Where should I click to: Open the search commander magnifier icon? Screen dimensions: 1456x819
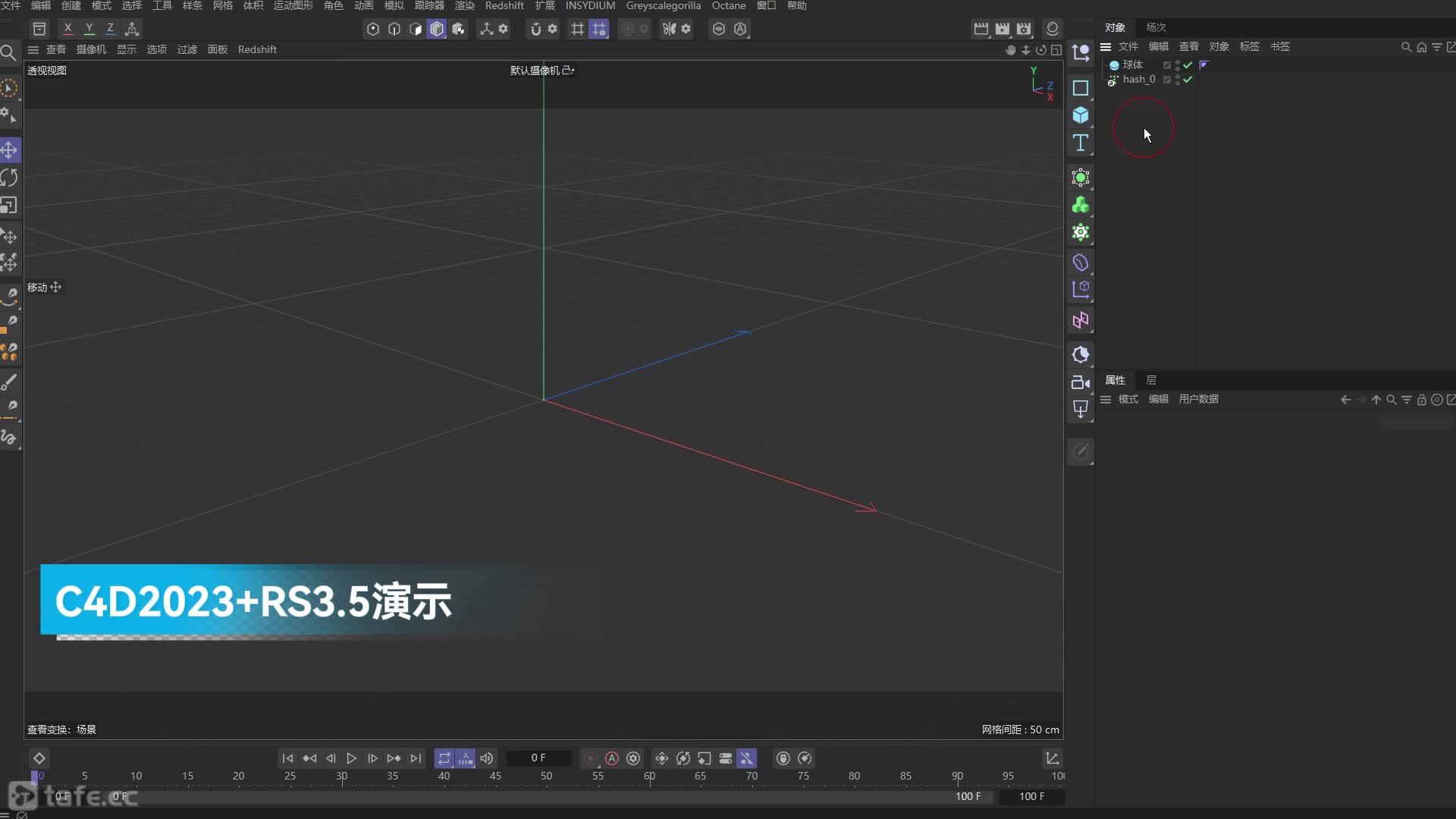8,53
